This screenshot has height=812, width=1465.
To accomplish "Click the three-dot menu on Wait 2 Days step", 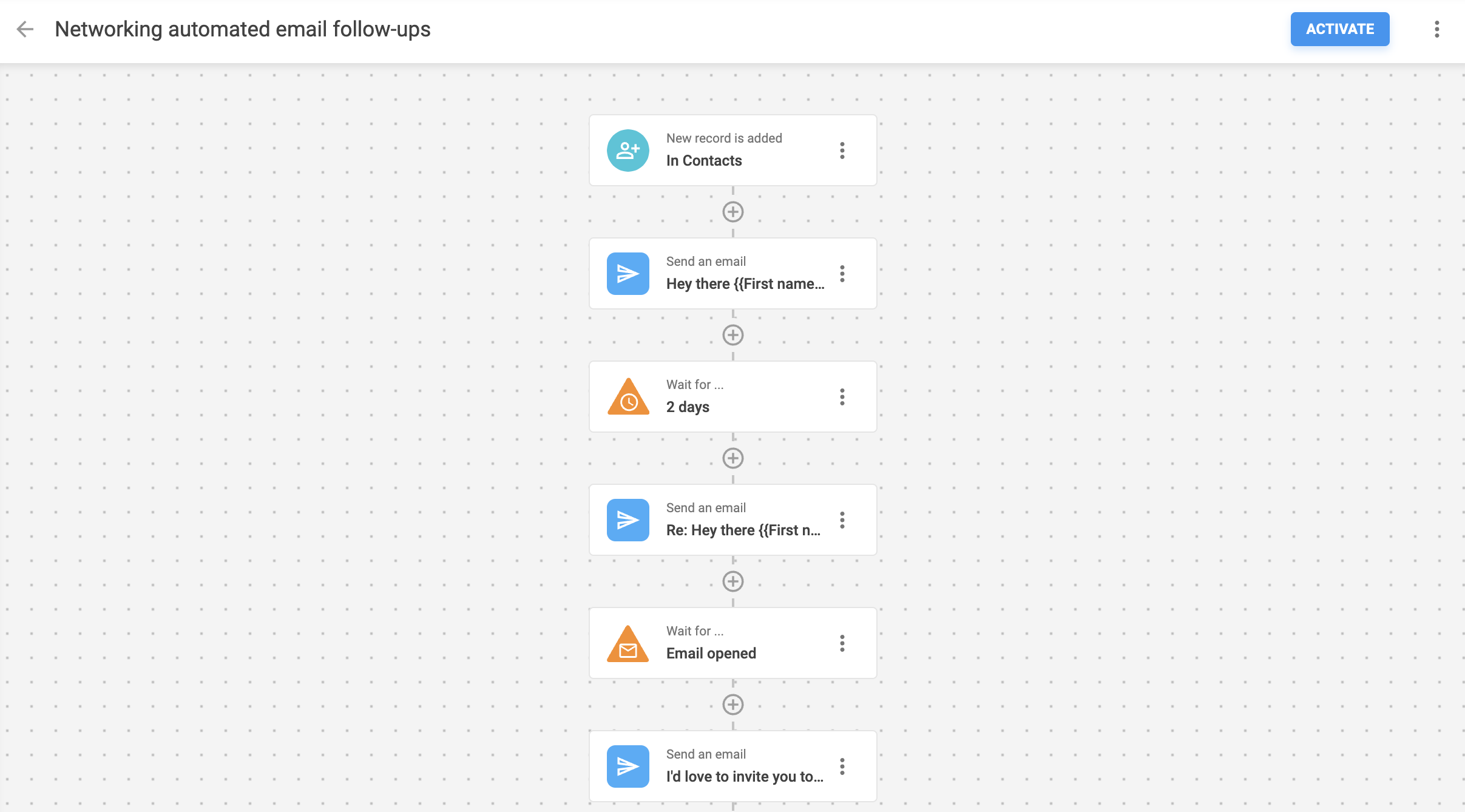I will click(x=843, y=396).
